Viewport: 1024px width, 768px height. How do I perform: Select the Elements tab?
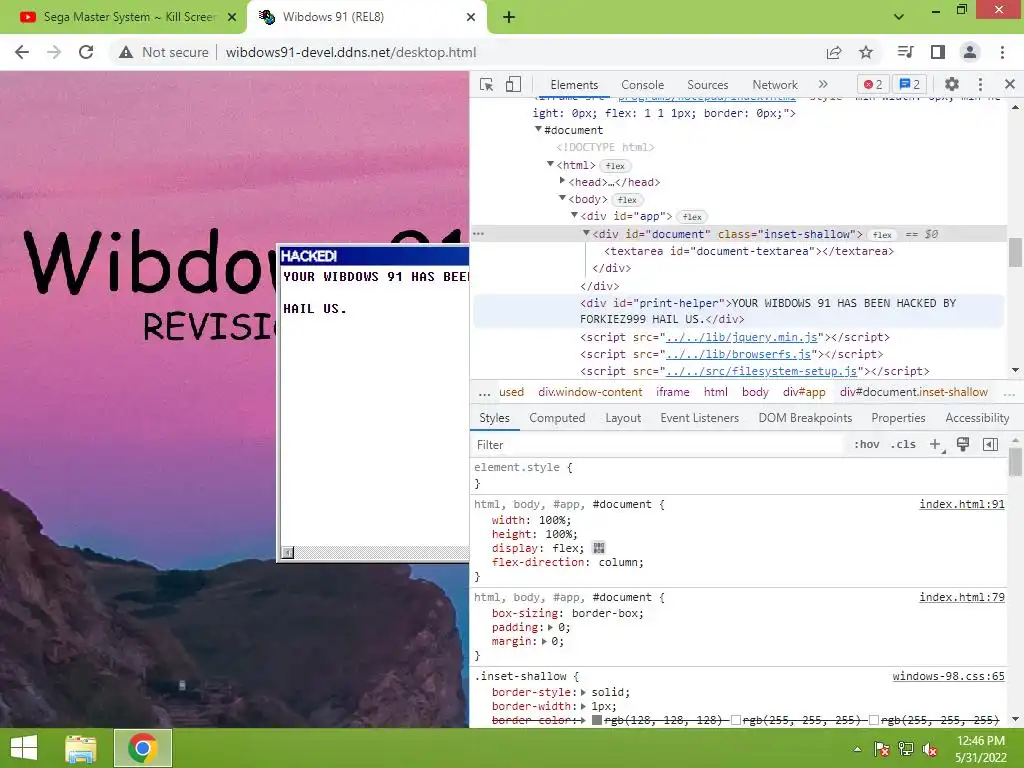click(x=573, y=85)
